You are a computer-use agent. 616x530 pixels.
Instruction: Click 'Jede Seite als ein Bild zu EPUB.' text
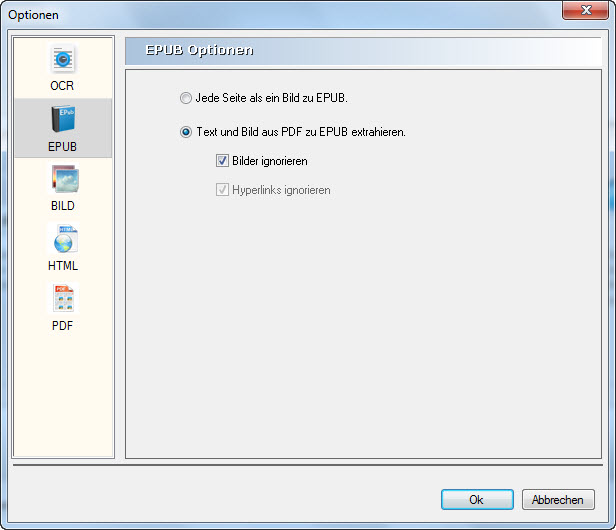tap(271, 98)
